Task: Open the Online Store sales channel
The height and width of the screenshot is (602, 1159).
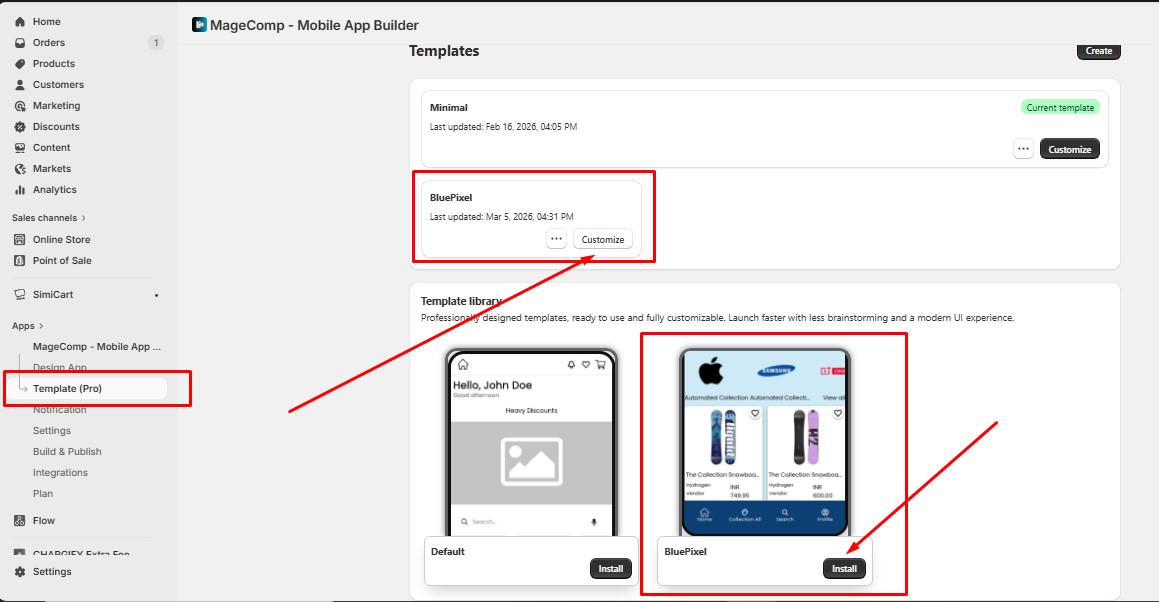Action: (x=61, y=240)
